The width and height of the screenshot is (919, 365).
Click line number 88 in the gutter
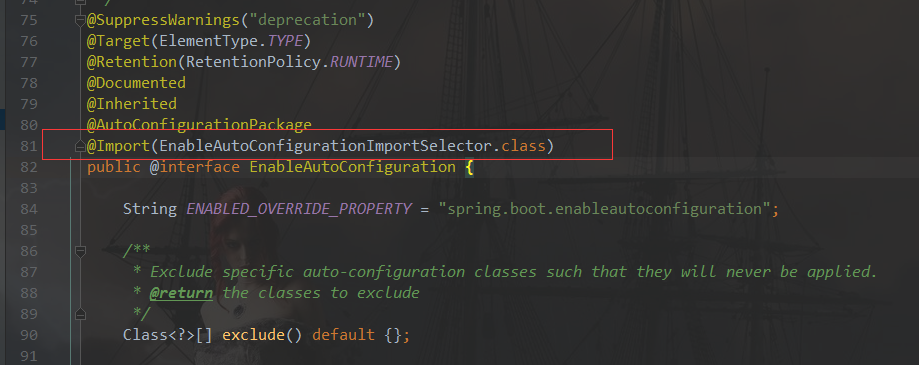point(29,293)
